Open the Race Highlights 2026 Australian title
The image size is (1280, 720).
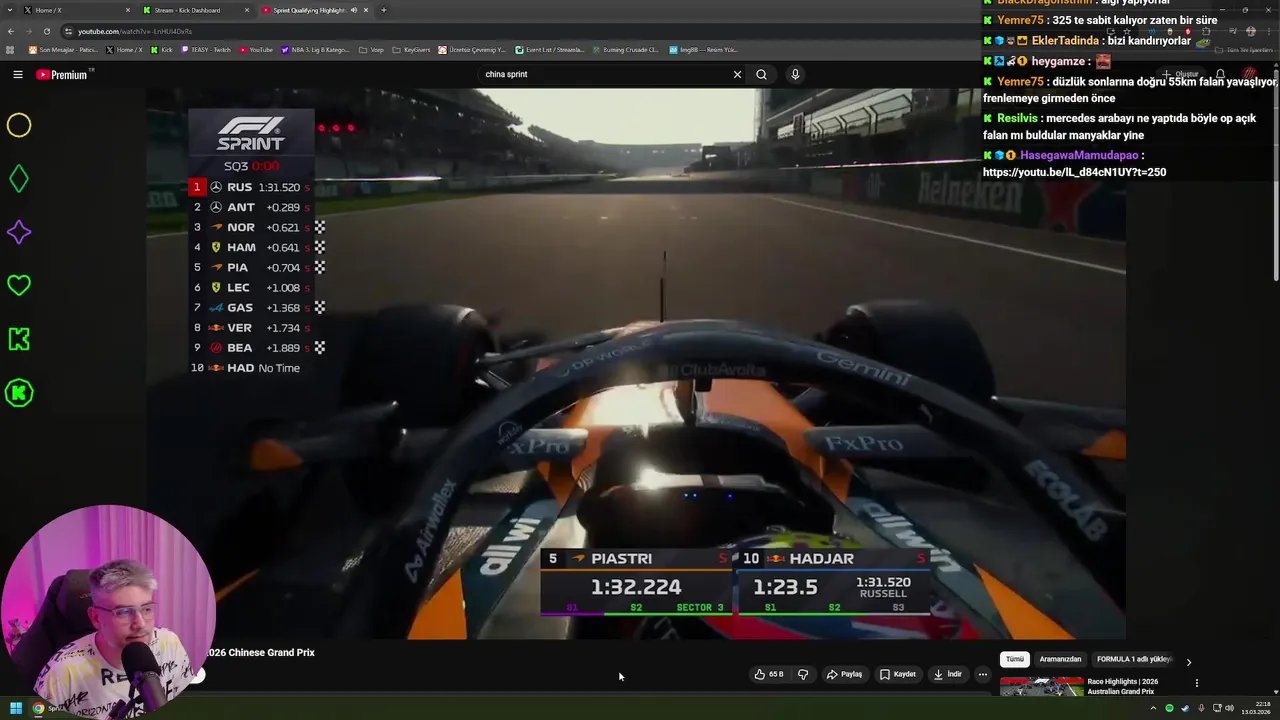click(1122, 686)
